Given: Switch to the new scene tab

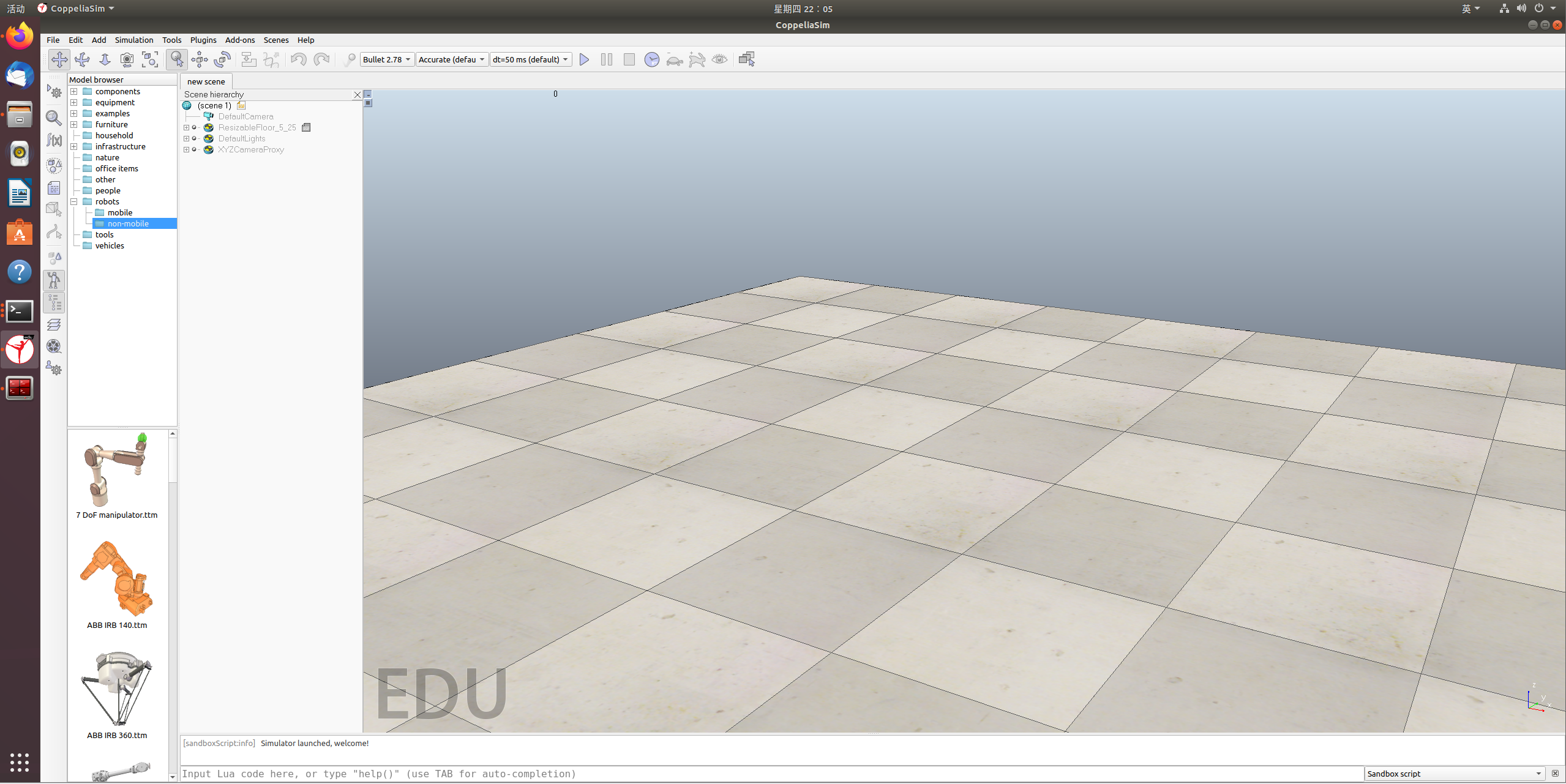Looking at the screenshot, I should click(206, 81).
